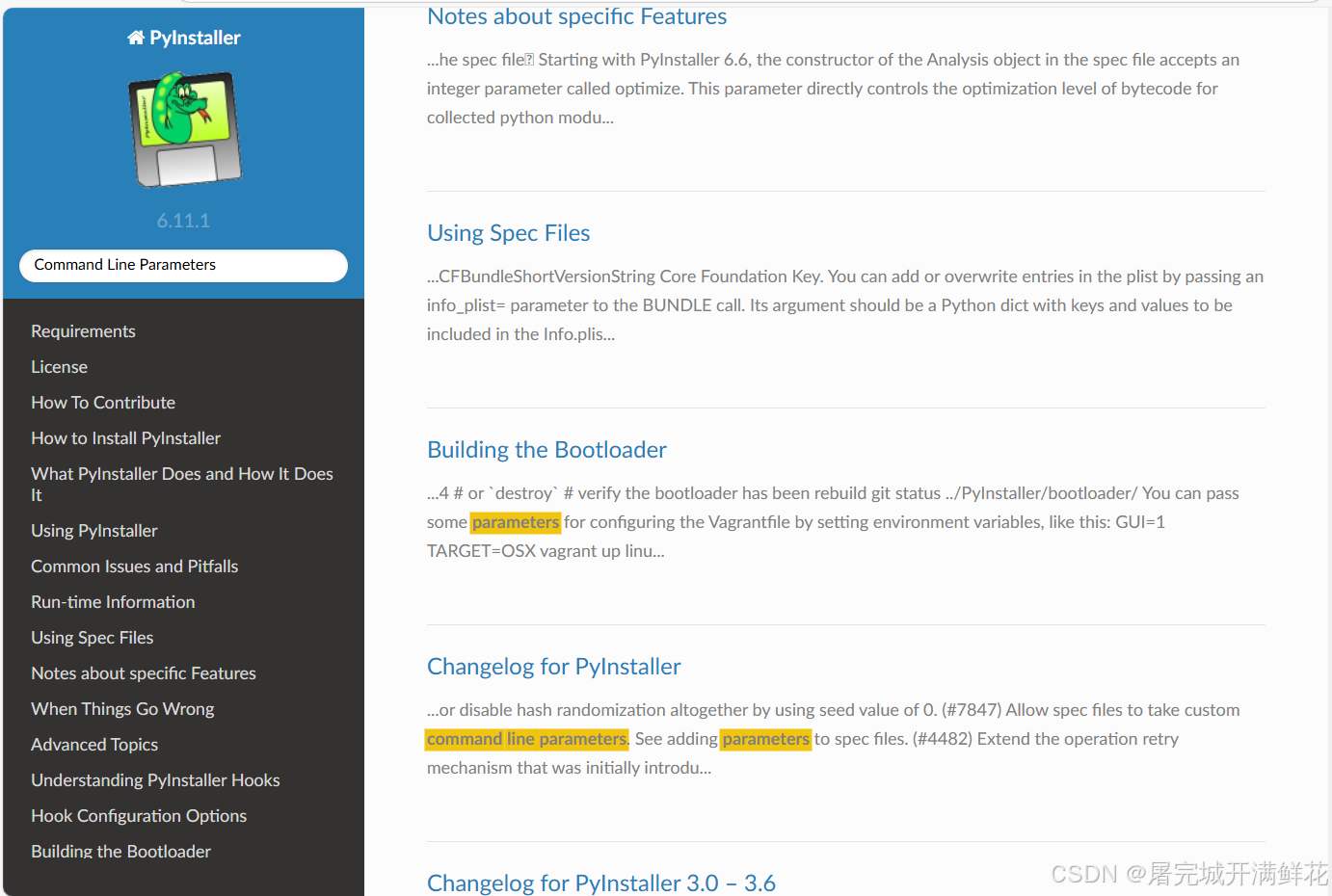1332x896 pixels.
Task: Click the home icon beside PyInstaller title
Action: click(136, 38)
